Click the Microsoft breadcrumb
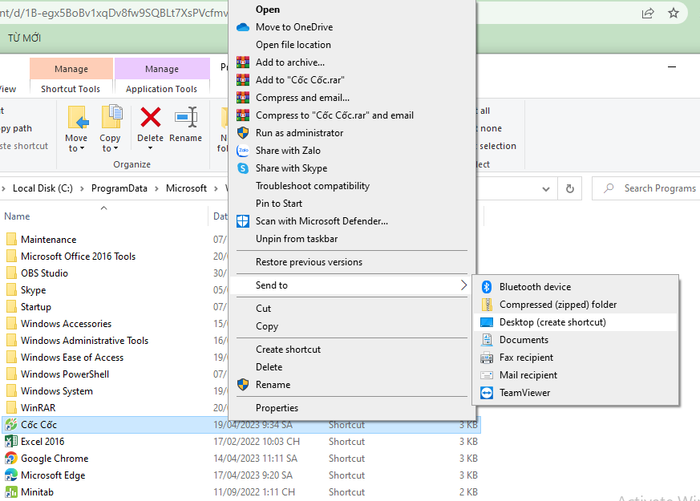Viewport: 700px width, 501px height. [186, 188]
